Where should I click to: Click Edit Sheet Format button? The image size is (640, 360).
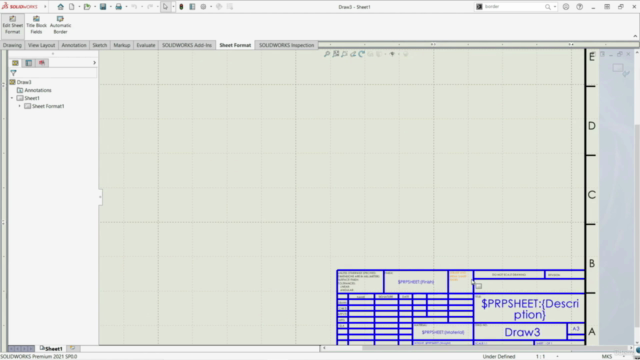(x=13, y=25)
